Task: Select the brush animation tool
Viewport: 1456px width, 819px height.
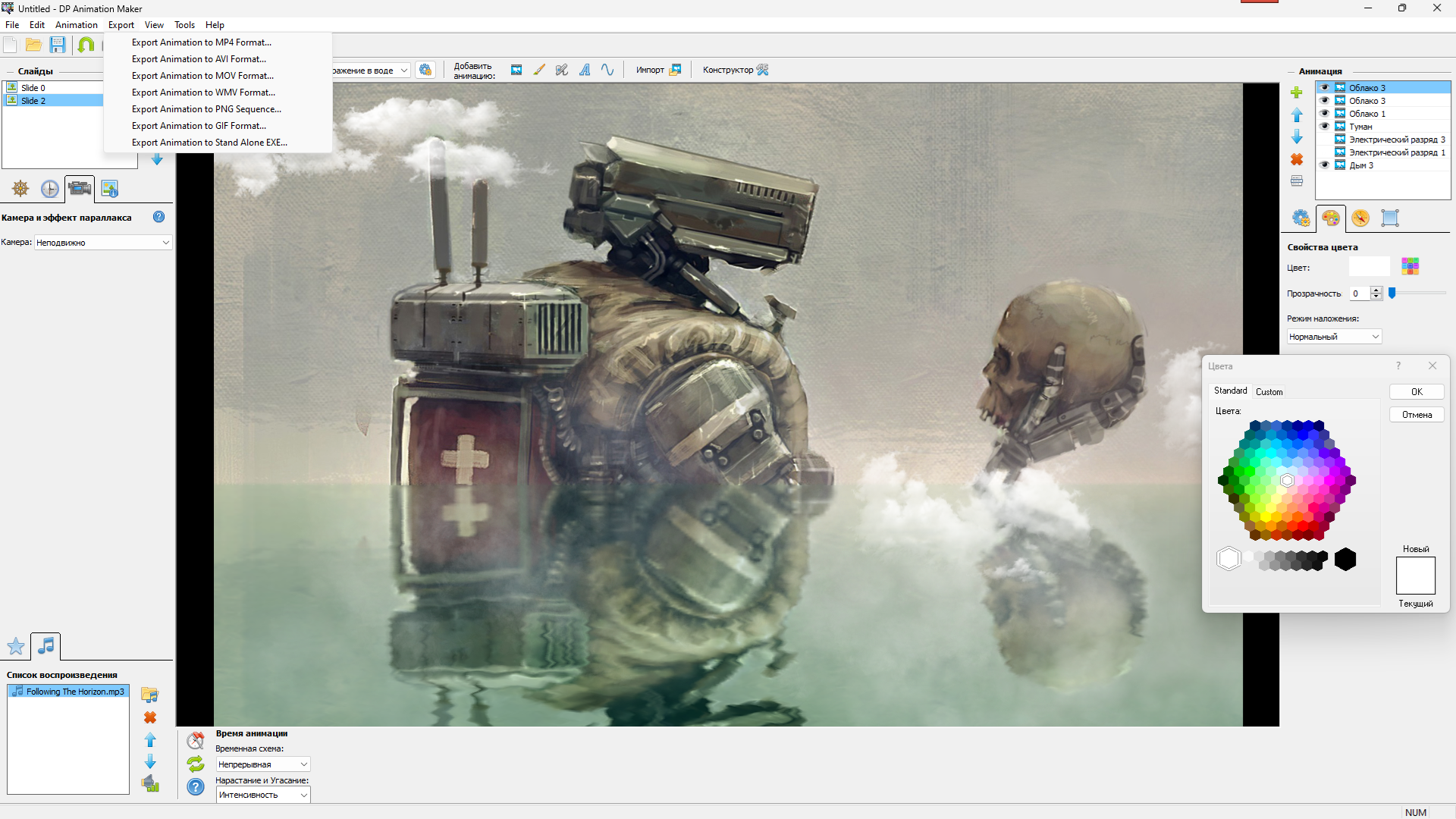Action: click(539, 70)
